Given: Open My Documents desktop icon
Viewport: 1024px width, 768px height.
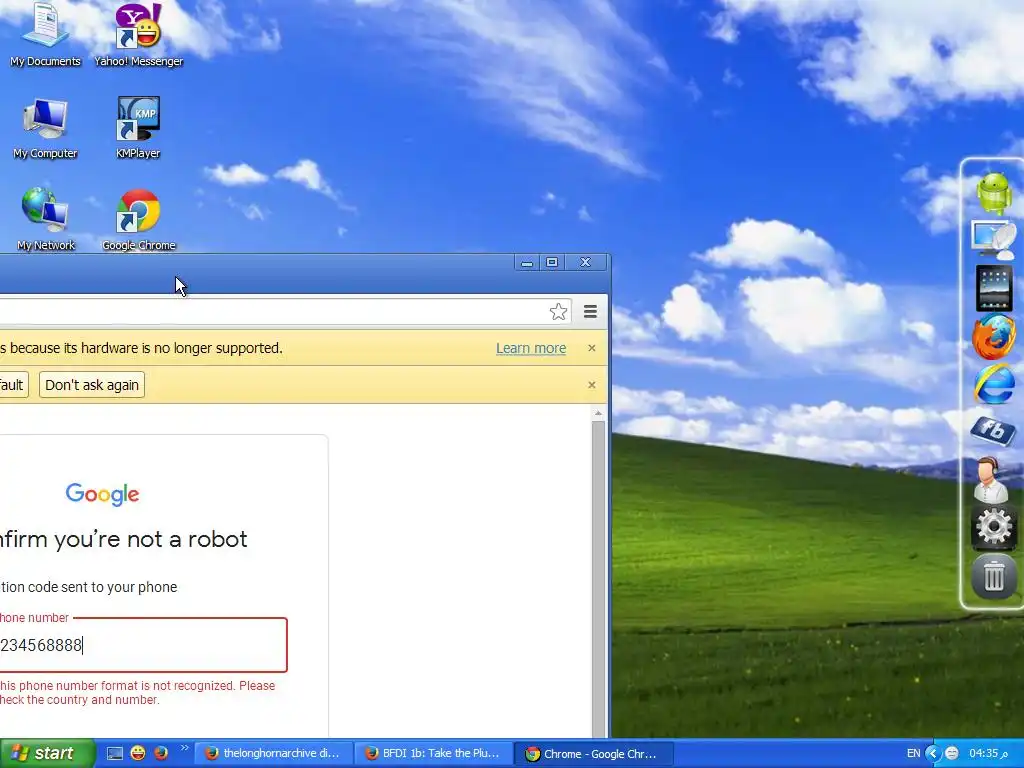Looking at the screenshot, I should click(x=45, y=35).
